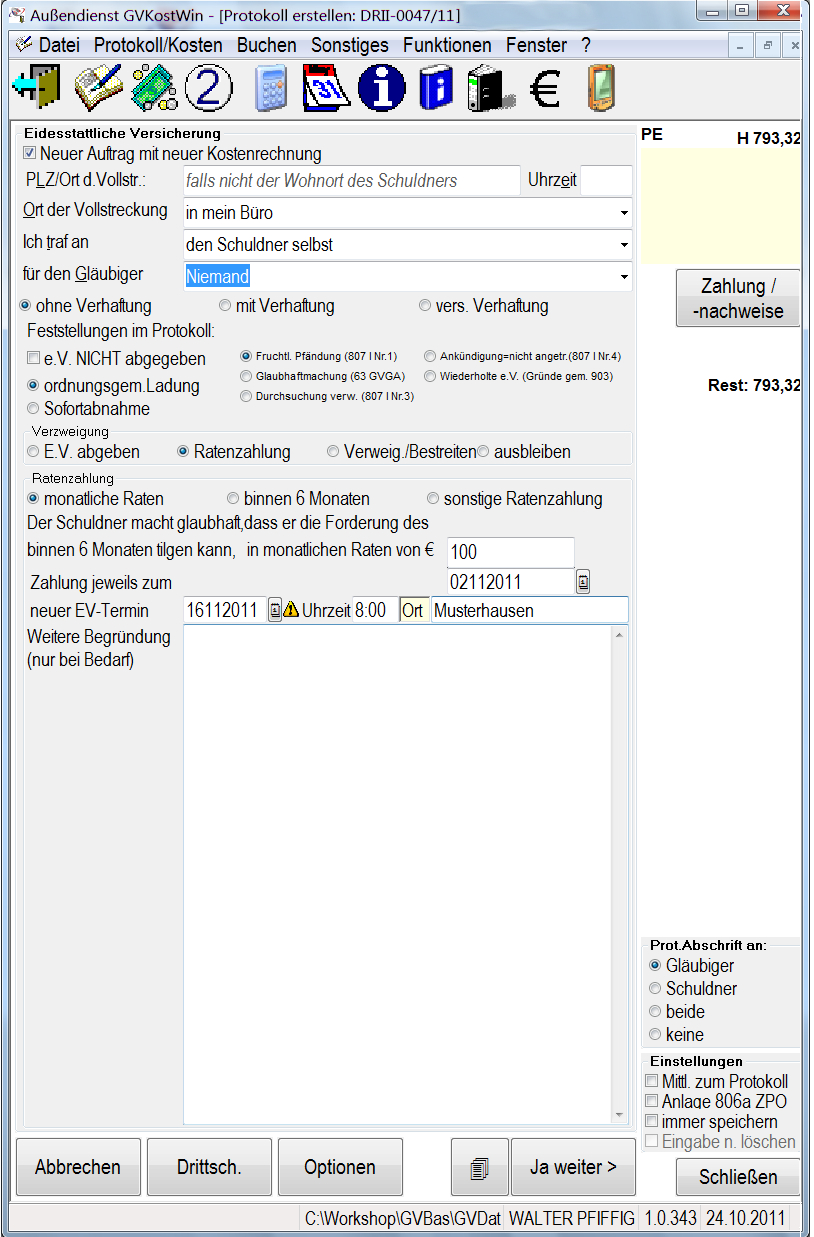Choose 'Schuldner' under Prot.Abschrift an
This screenshot has width=814, height=1237.
click(655, 989)
